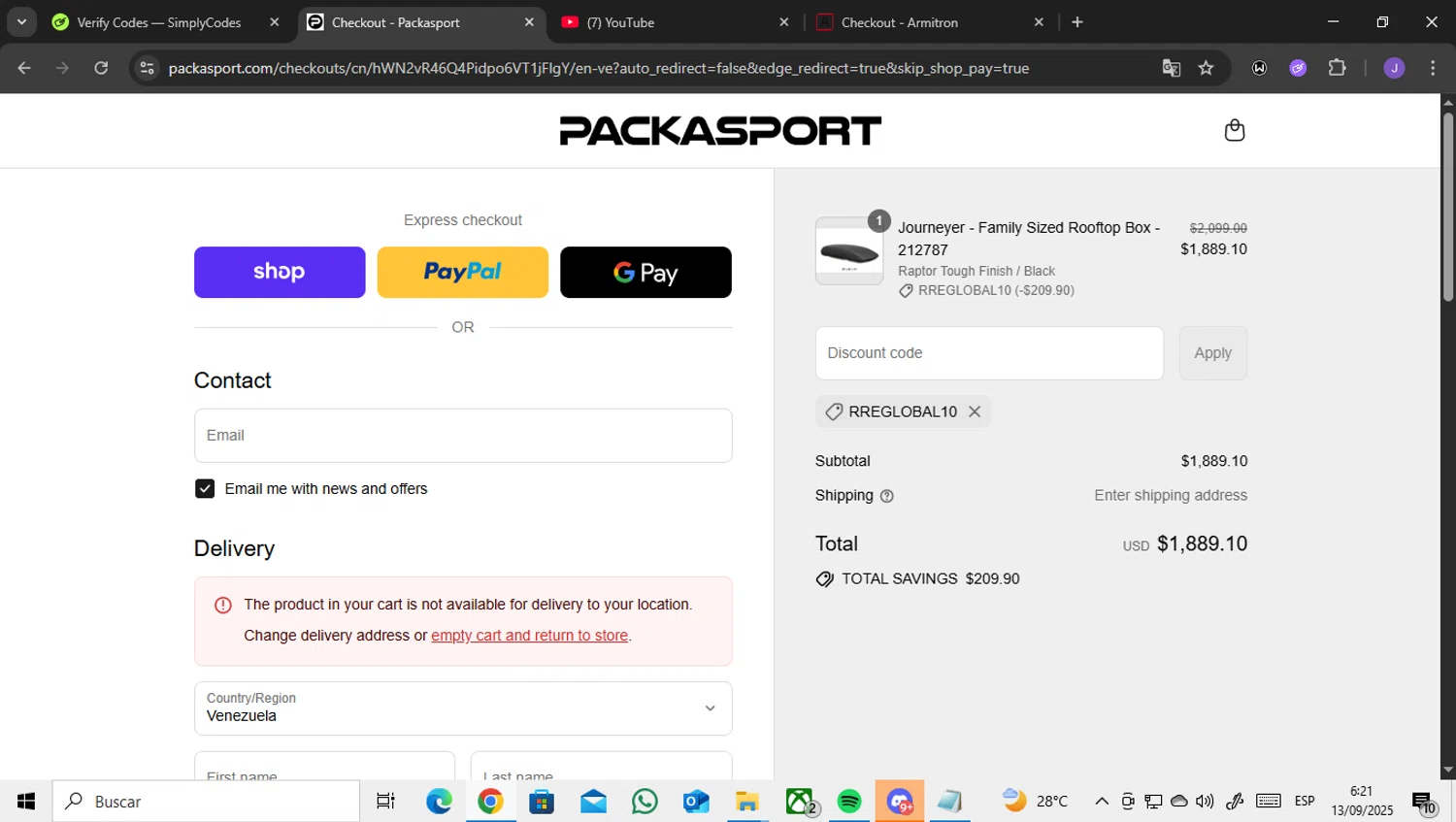Open the shopping bag cart icon

pos(1234,130)
